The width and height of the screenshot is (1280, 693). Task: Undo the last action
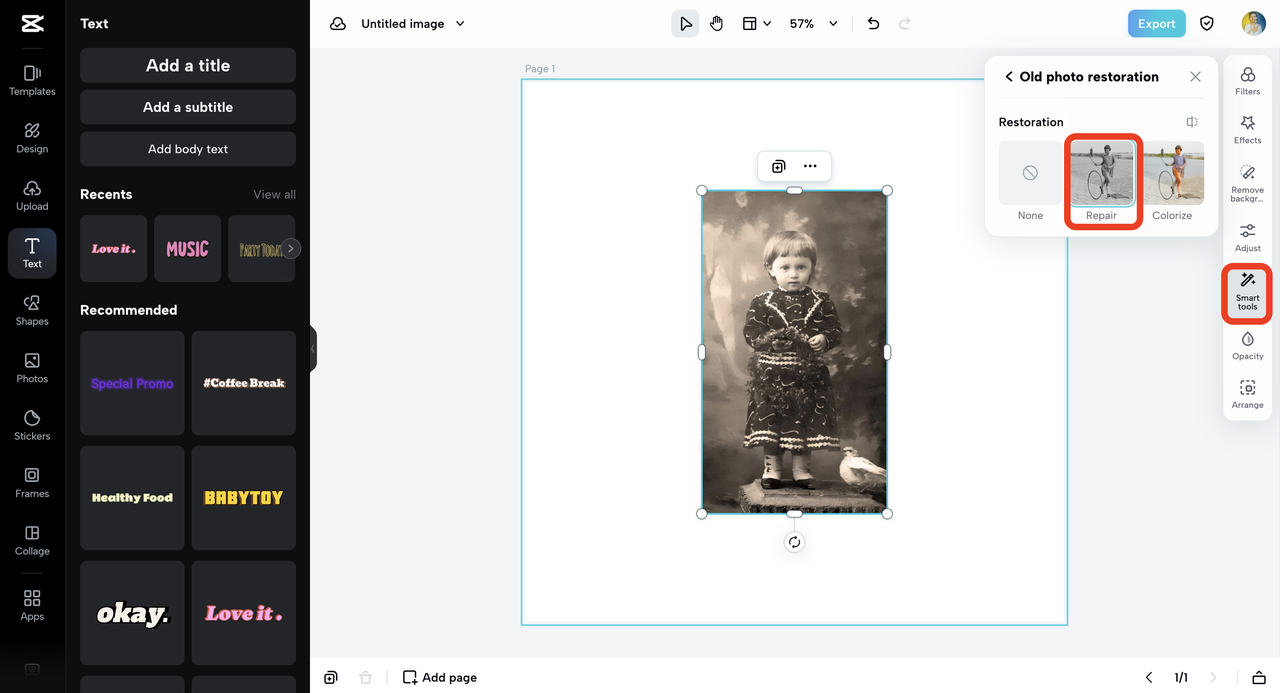coord(873,24)
